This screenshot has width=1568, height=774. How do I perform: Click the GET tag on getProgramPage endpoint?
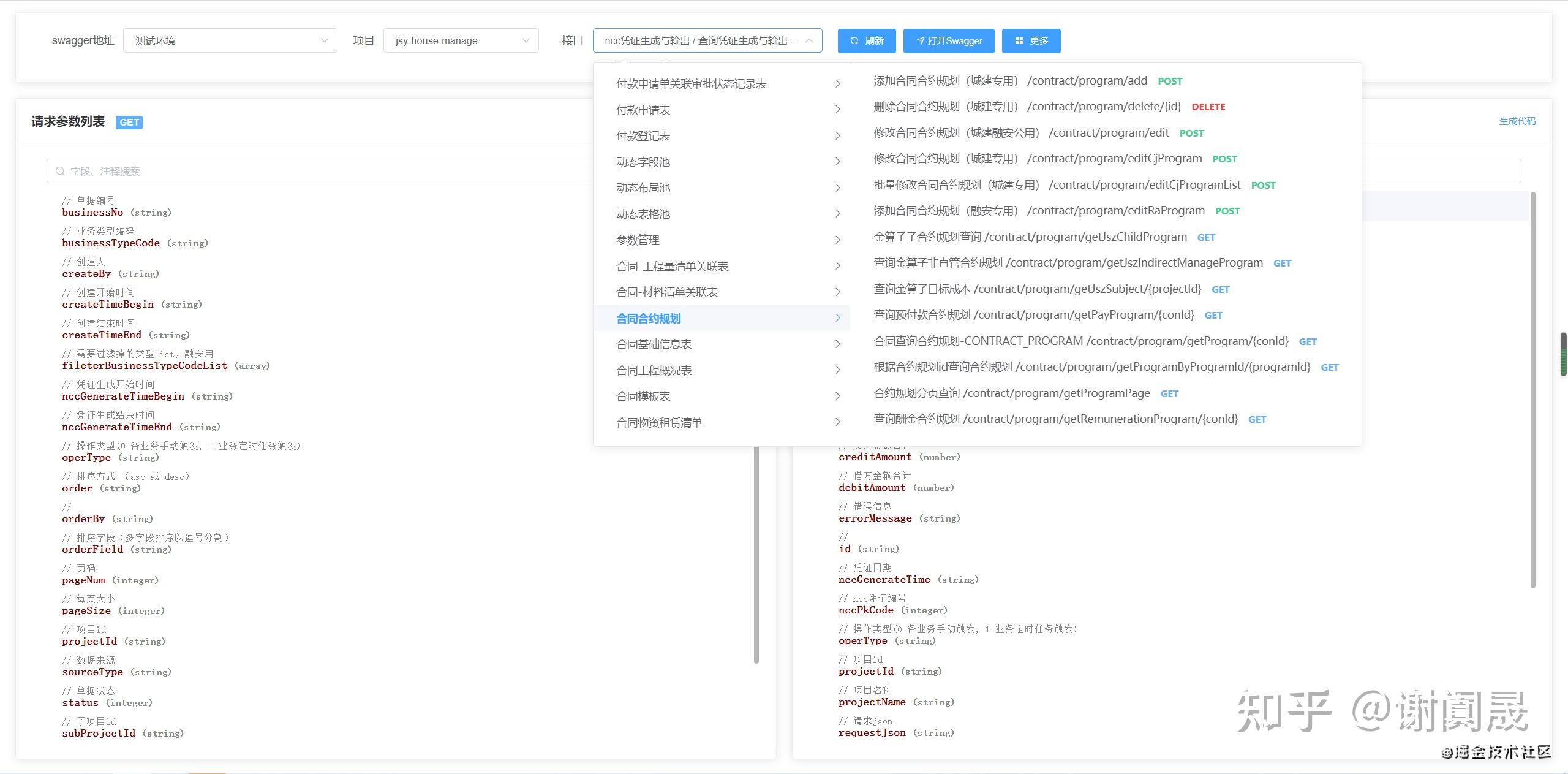1169,393
